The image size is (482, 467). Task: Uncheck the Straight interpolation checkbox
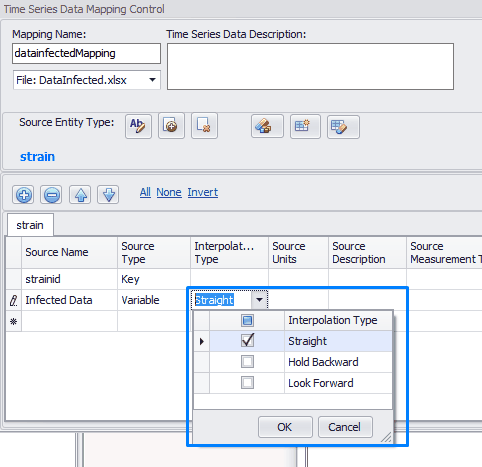click(x=247, y=341)
